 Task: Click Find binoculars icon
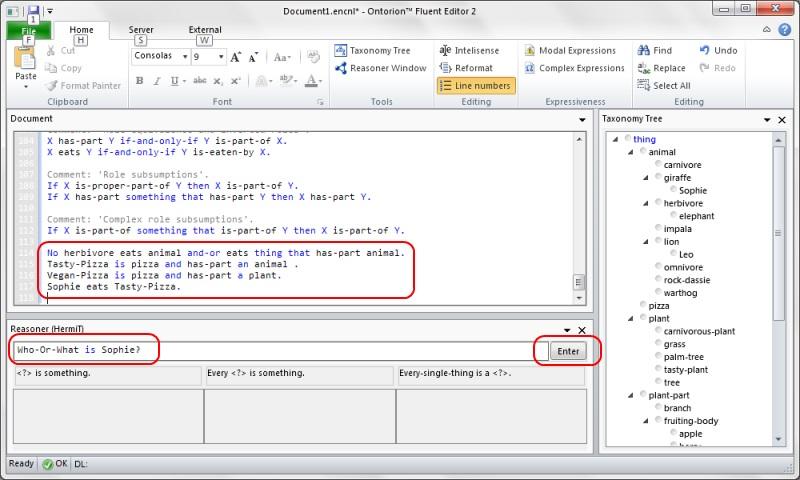[x=643, y=50]
